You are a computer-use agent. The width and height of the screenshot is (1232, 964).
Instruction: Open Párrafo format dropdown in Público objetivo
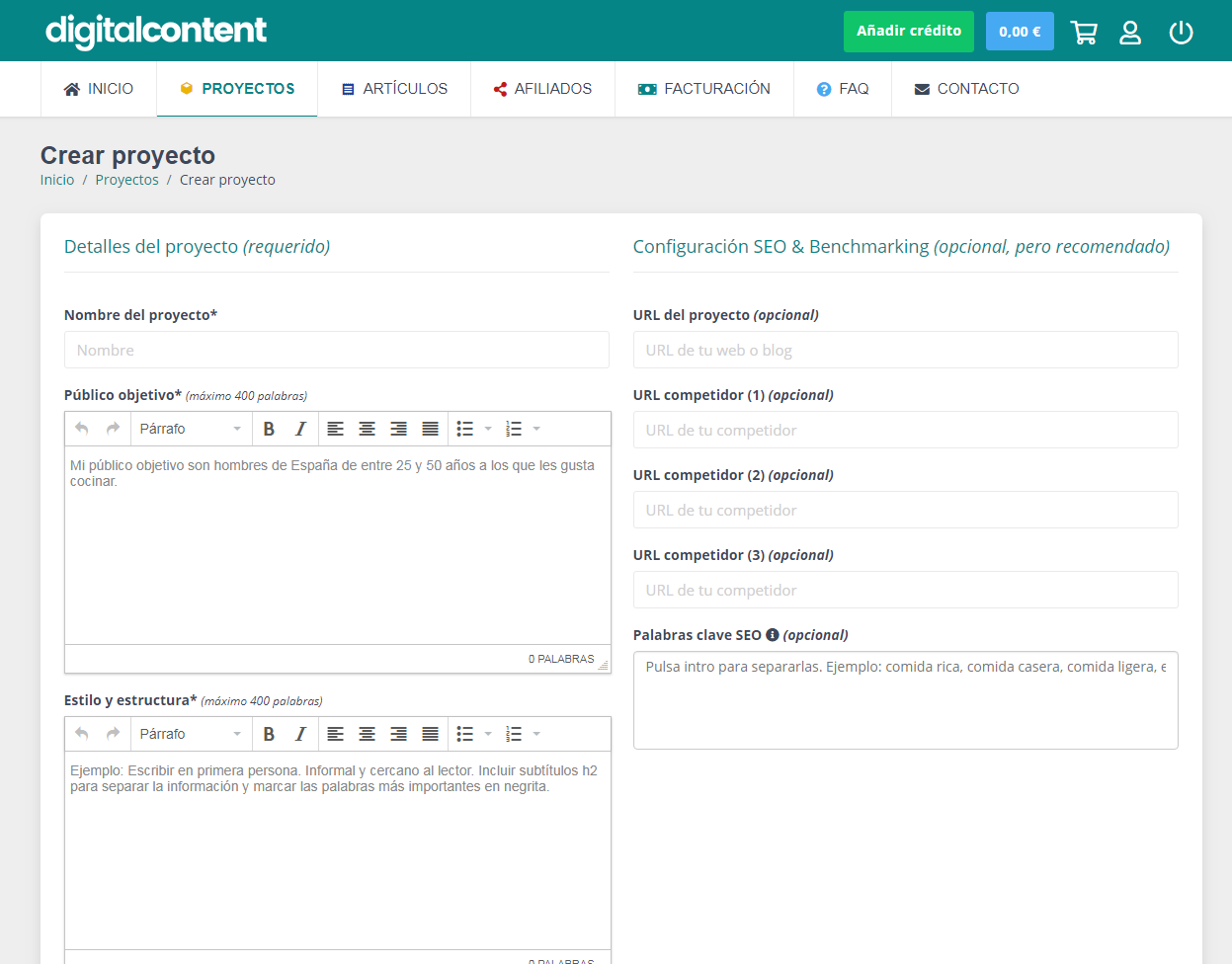[190, 429]
